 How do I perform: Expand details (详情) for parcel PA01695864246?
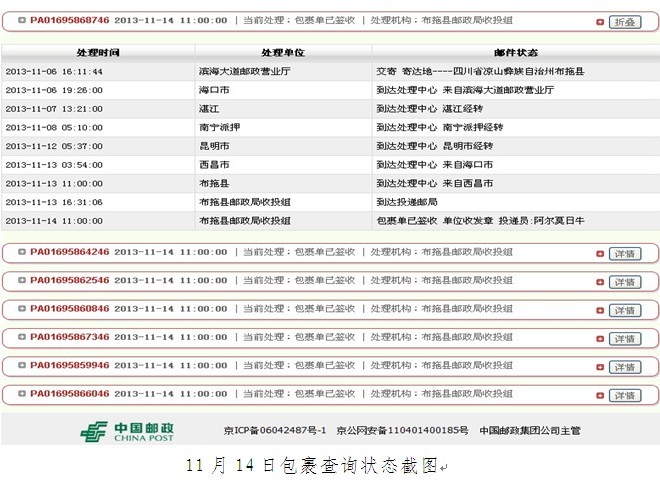pos(624,254)
